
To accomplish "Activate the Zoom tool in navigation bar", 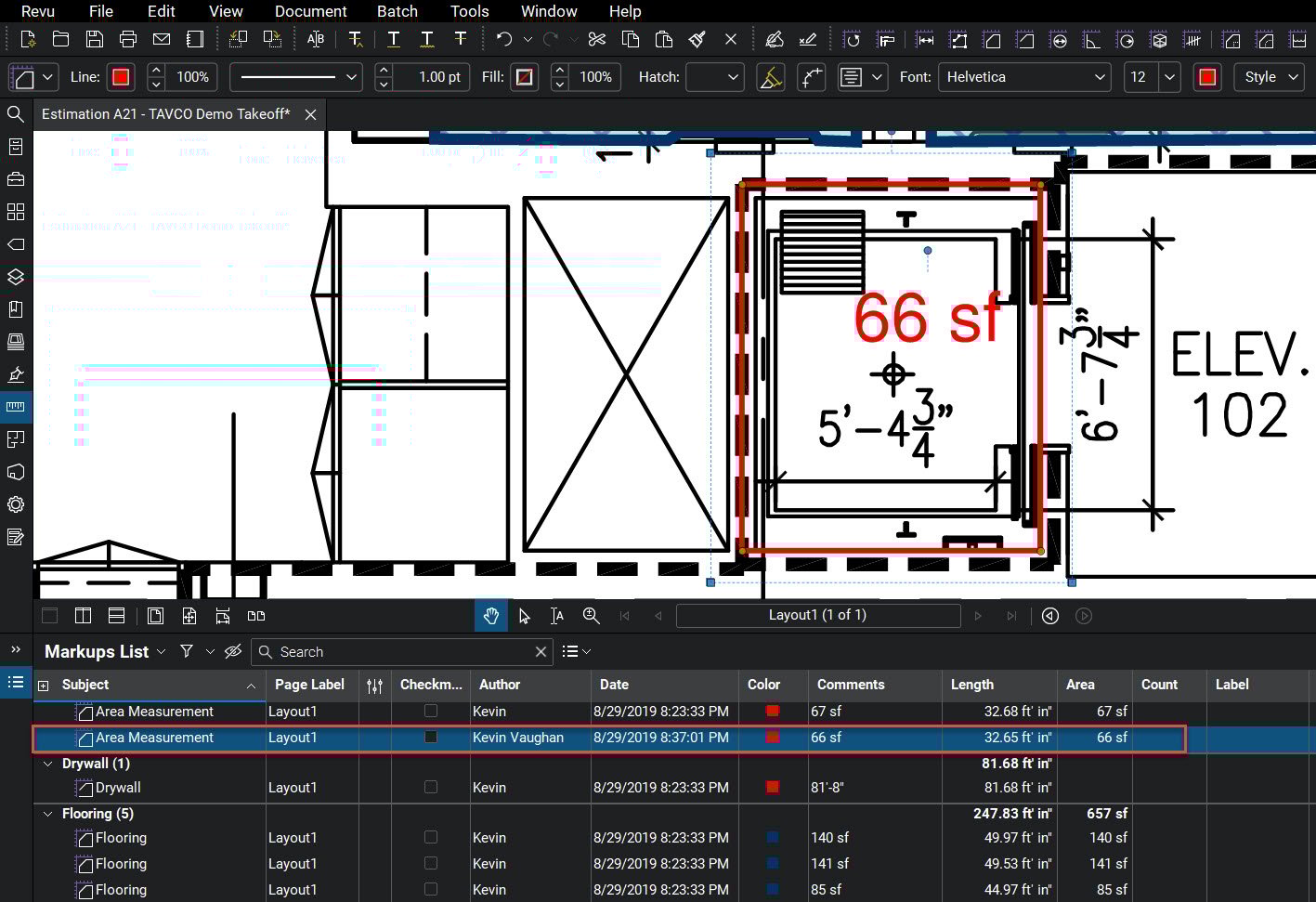I will point(591,615).
